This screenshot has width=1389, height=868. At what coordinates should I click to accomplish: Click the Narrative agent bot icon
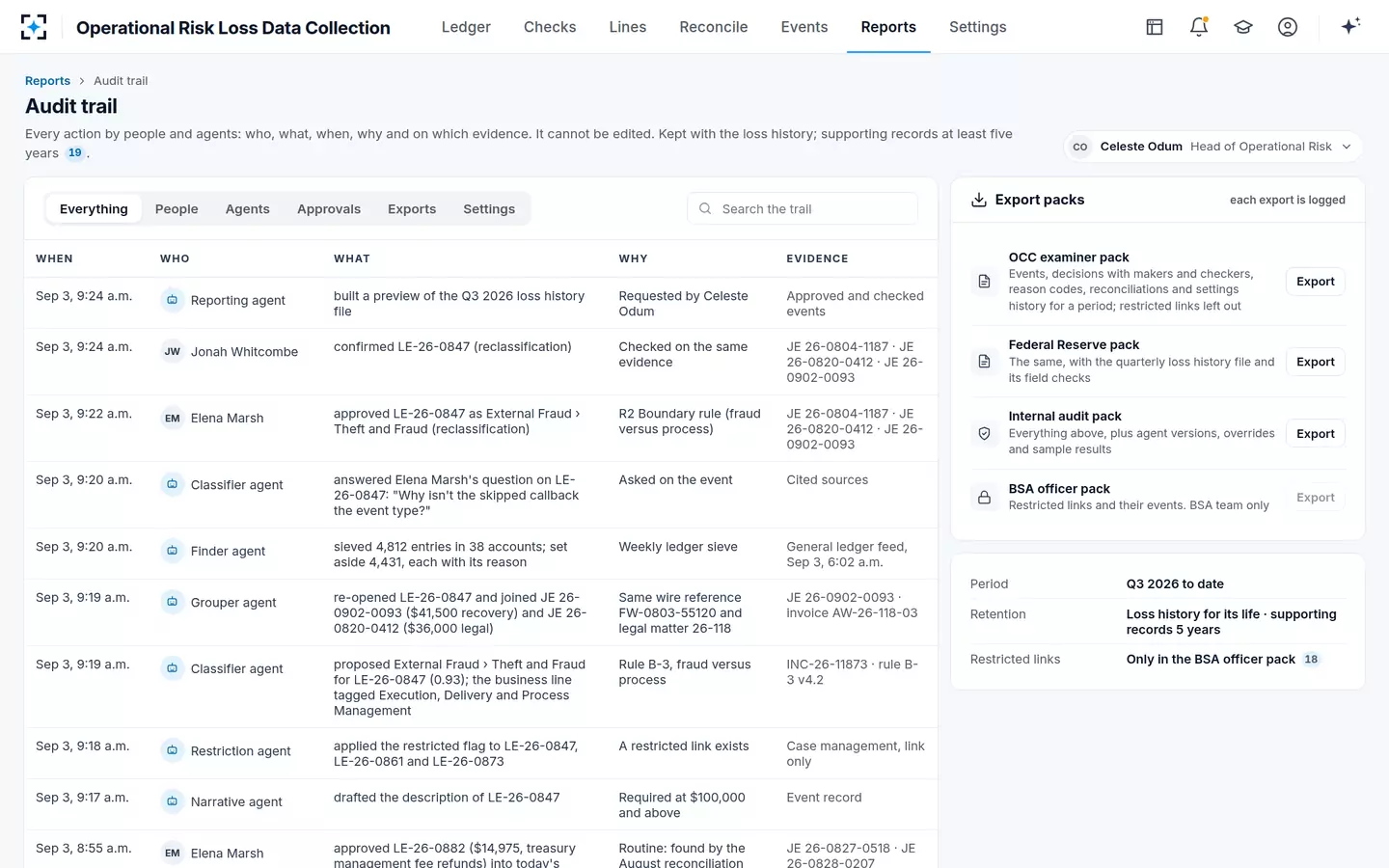coord(172,801)
